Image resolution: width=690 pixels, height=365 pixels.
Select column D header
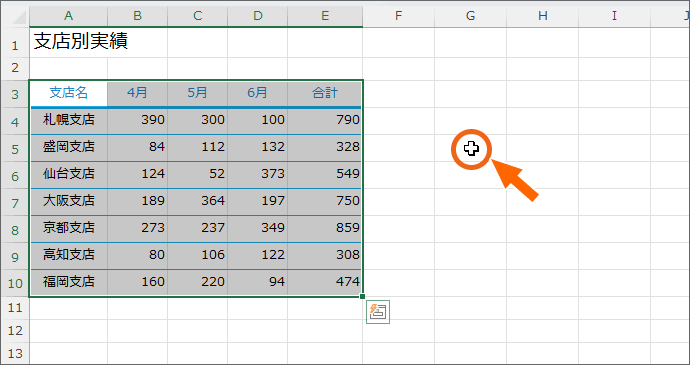pos(258,16)
